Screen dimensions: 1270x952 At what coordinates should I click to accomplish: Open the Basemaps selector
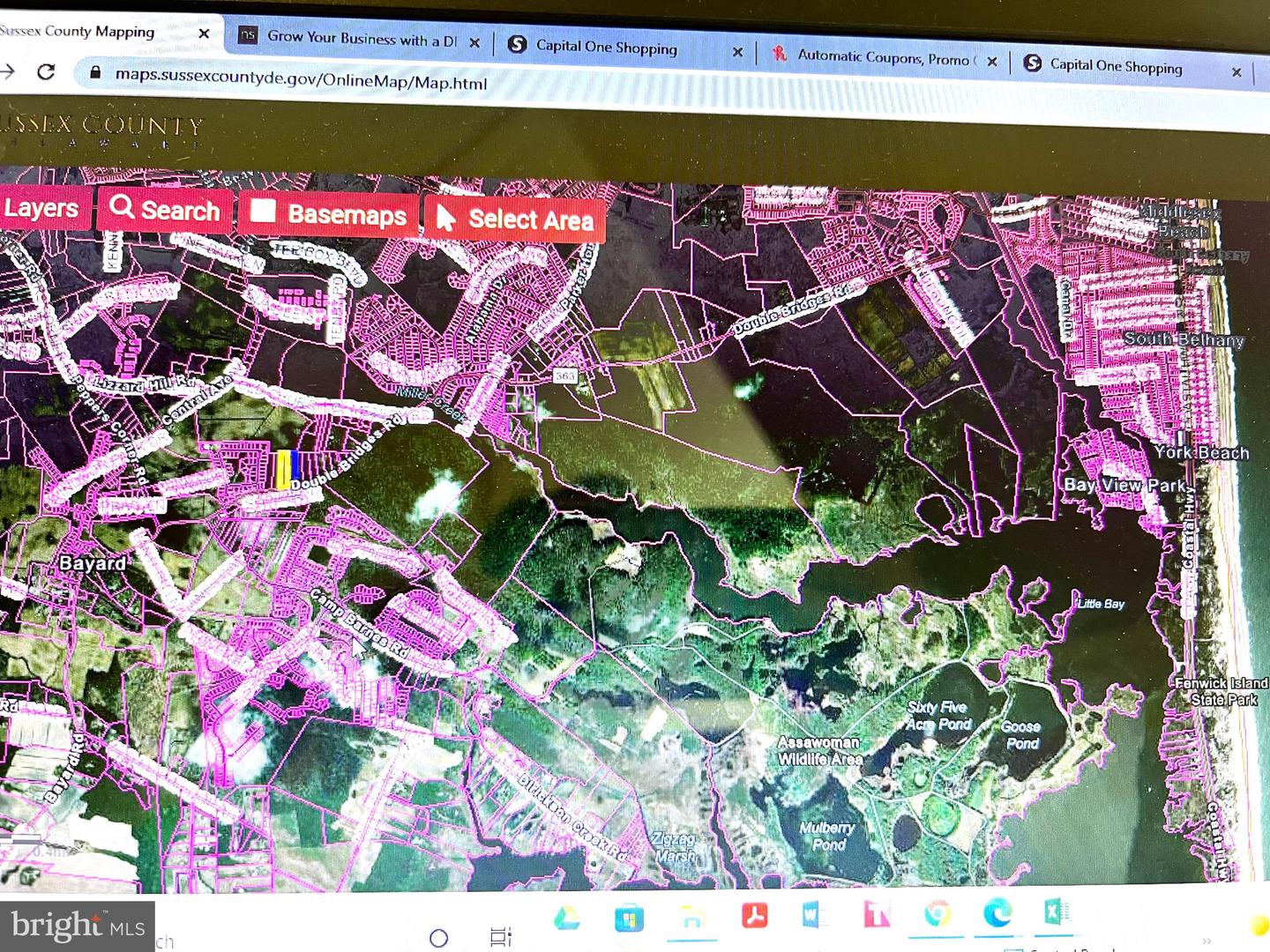[x=329, y=214]
